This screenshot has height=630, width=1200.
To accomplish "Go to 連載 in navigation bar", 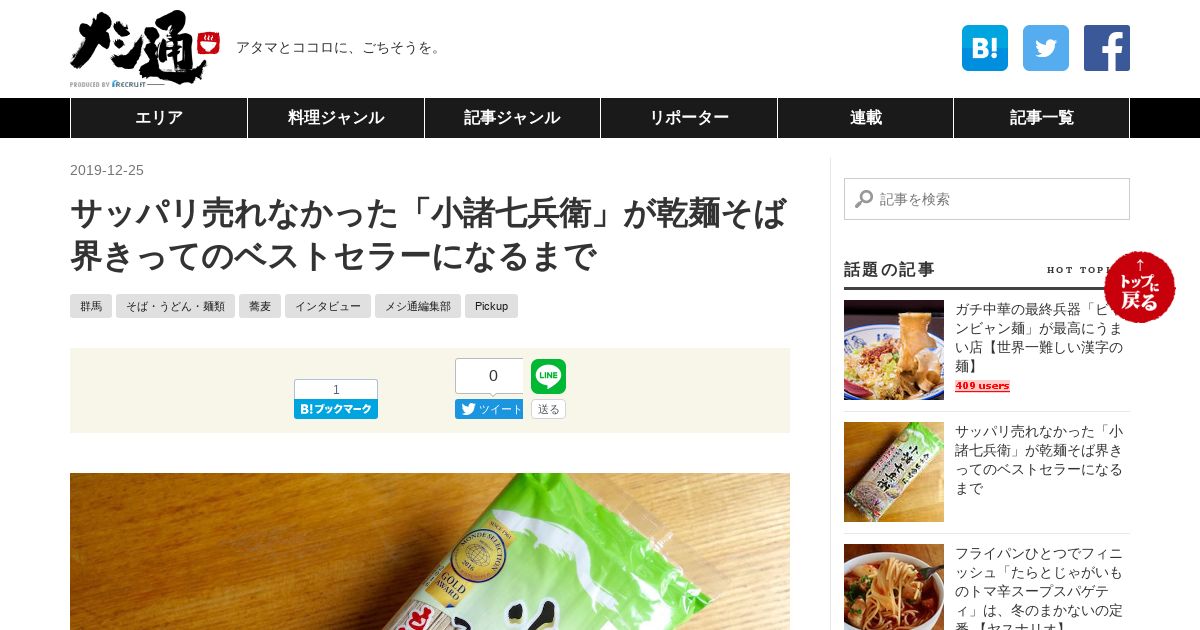I will pyautogui.click(x=866, y=118).
